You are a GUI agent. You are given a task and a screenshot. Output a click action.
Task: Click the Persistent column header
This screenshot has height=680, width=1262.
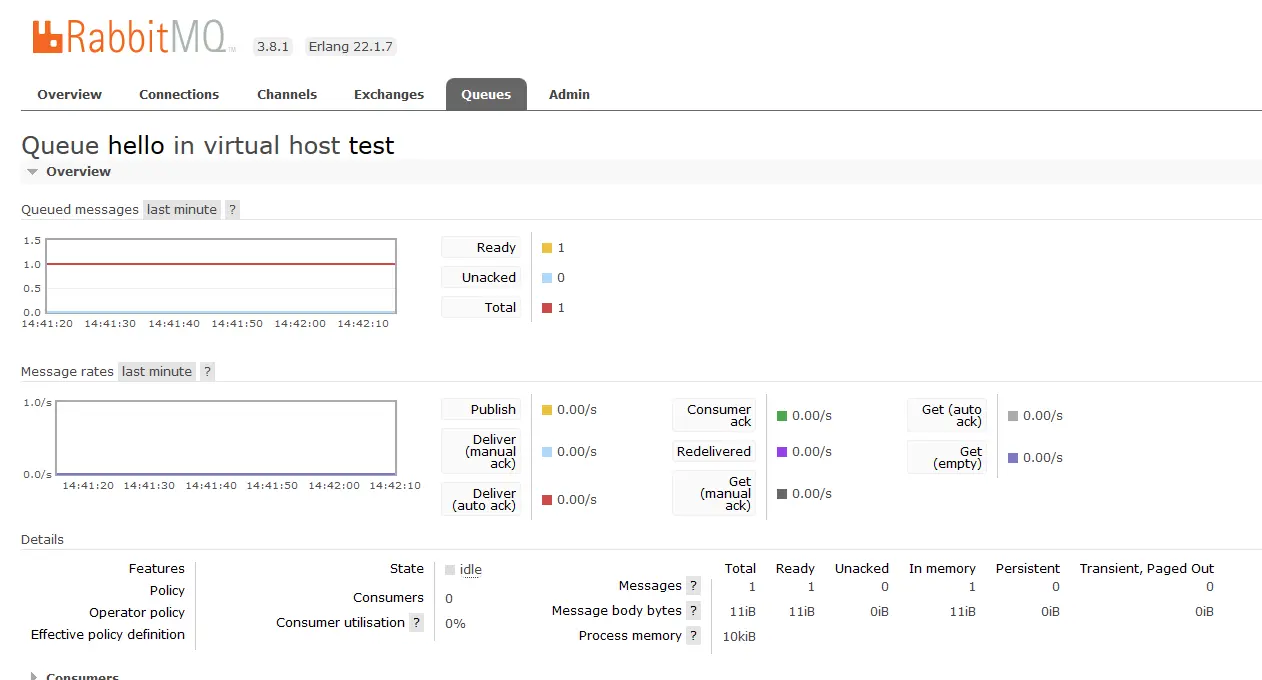[x=1028, y=568]
